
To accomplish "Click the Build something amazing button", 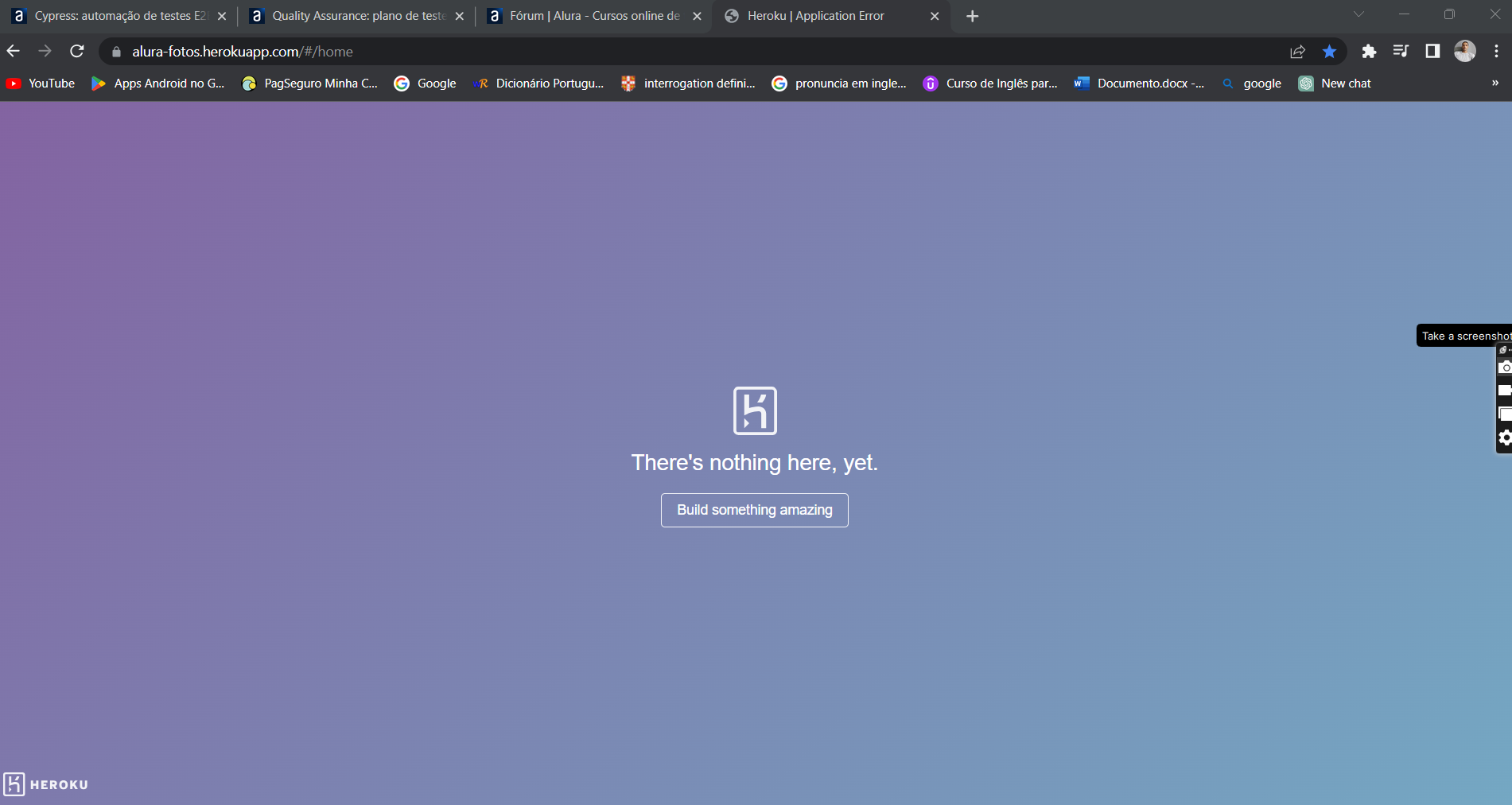I will [755, 510].
